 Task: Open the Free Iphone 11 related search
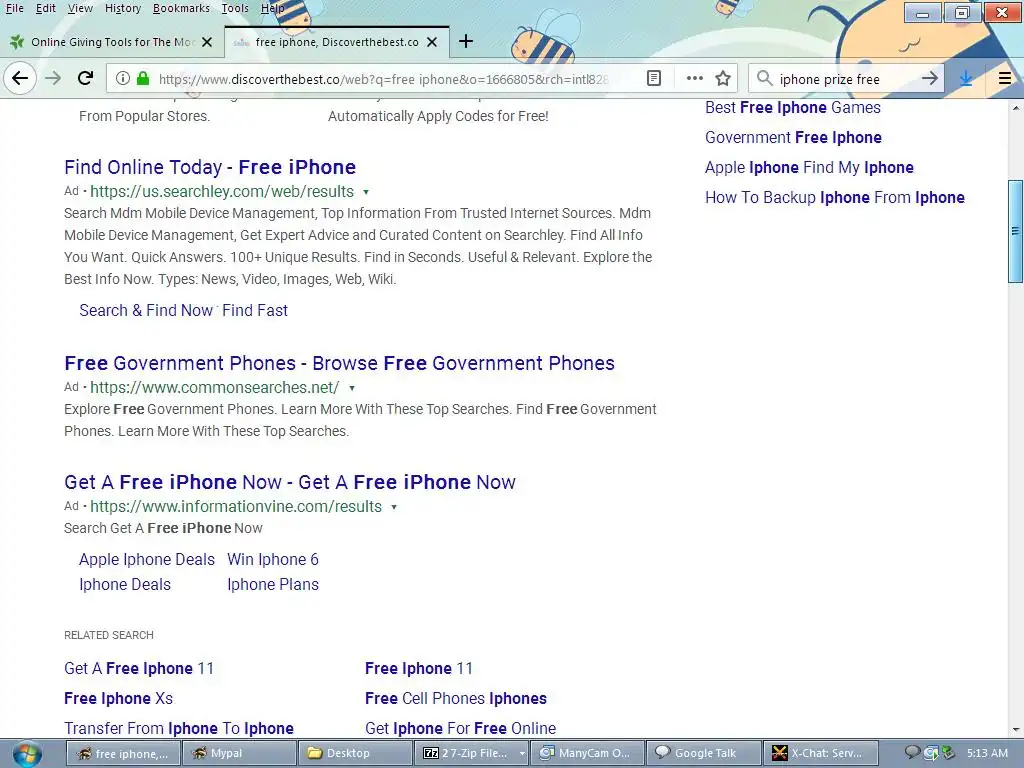[x=419, y=669]
